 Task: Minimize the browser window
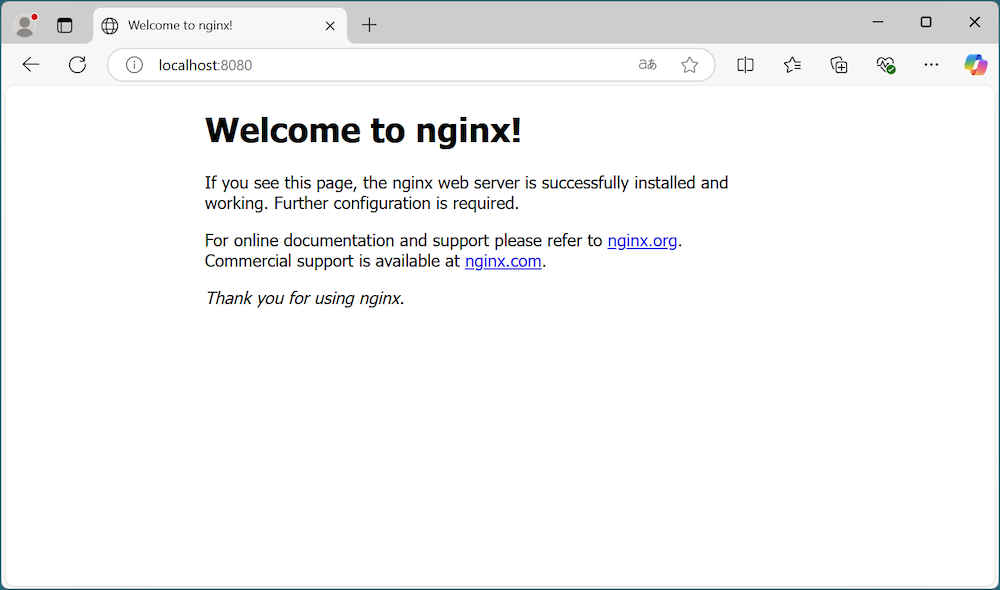point(878,22)
